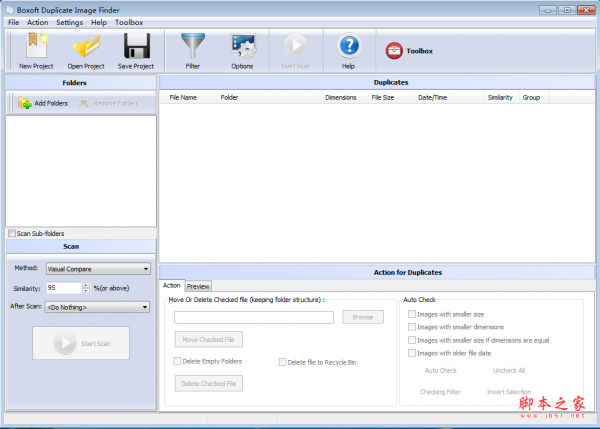Click app icon in title bar
Image resolution: width=600 pixels, height=429 pixels.
(x=10, y=10)
